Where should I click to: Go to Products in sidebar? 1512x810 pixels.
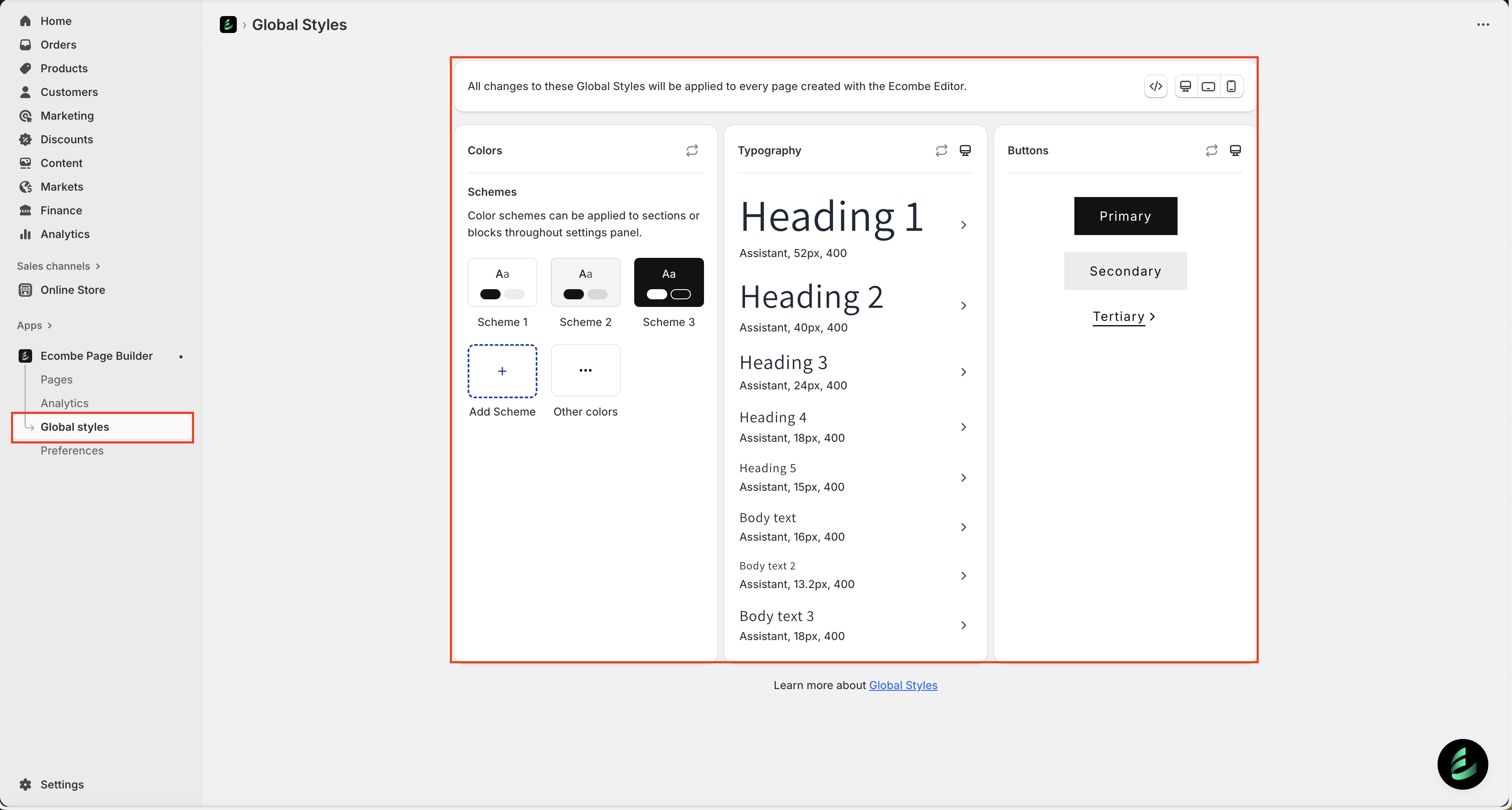63,68
